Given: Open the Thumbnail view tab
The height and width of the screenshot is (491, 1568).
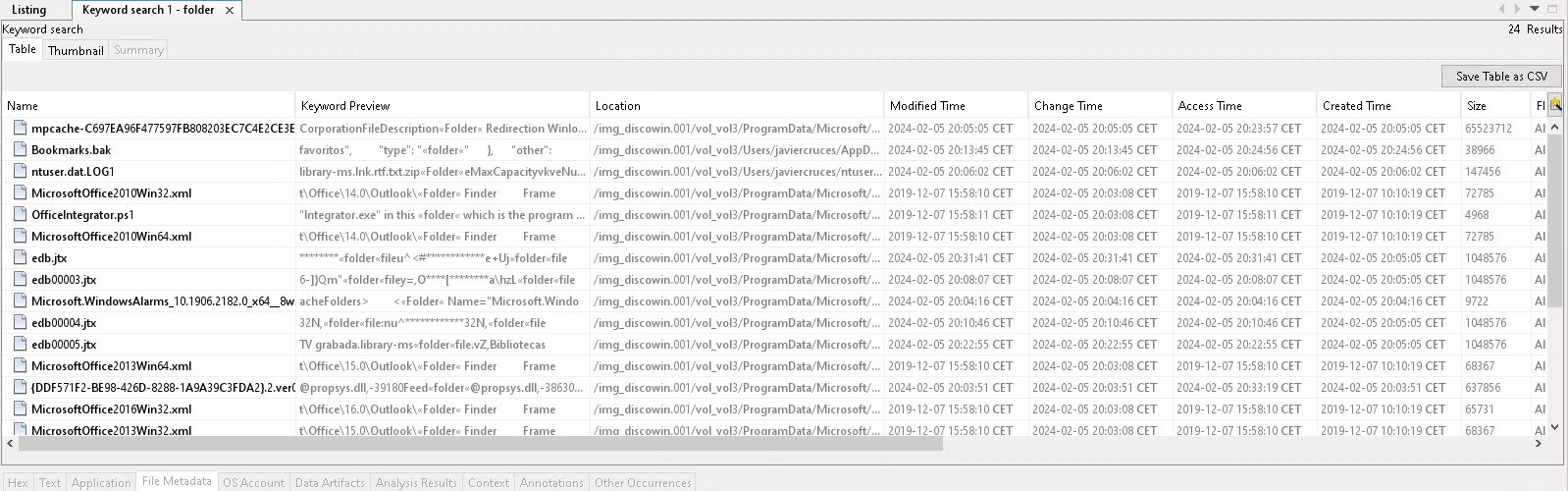Looking at the screenshot, I should (76, 50).
